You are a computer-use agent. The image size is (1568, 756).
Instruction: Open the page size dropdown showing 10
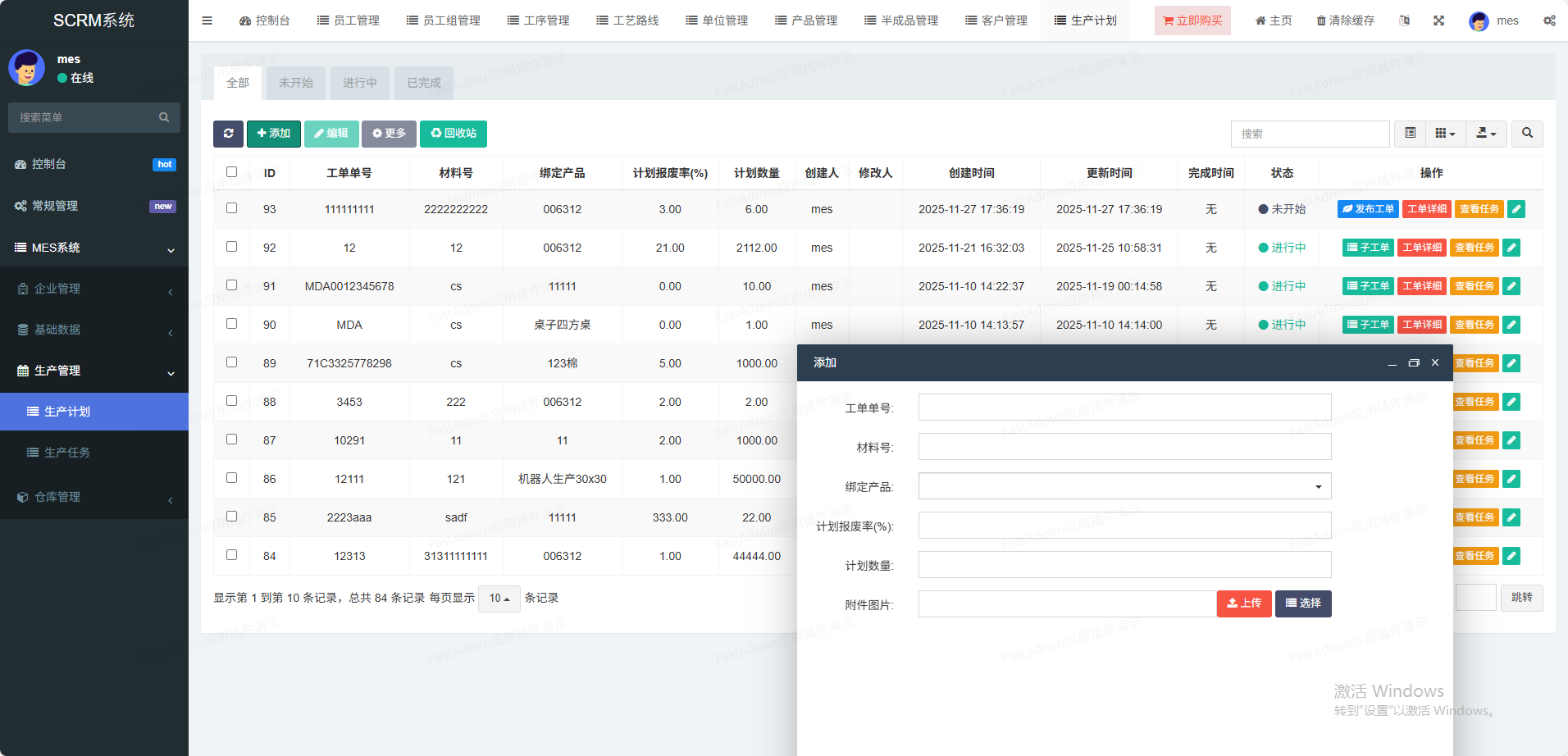499,599
